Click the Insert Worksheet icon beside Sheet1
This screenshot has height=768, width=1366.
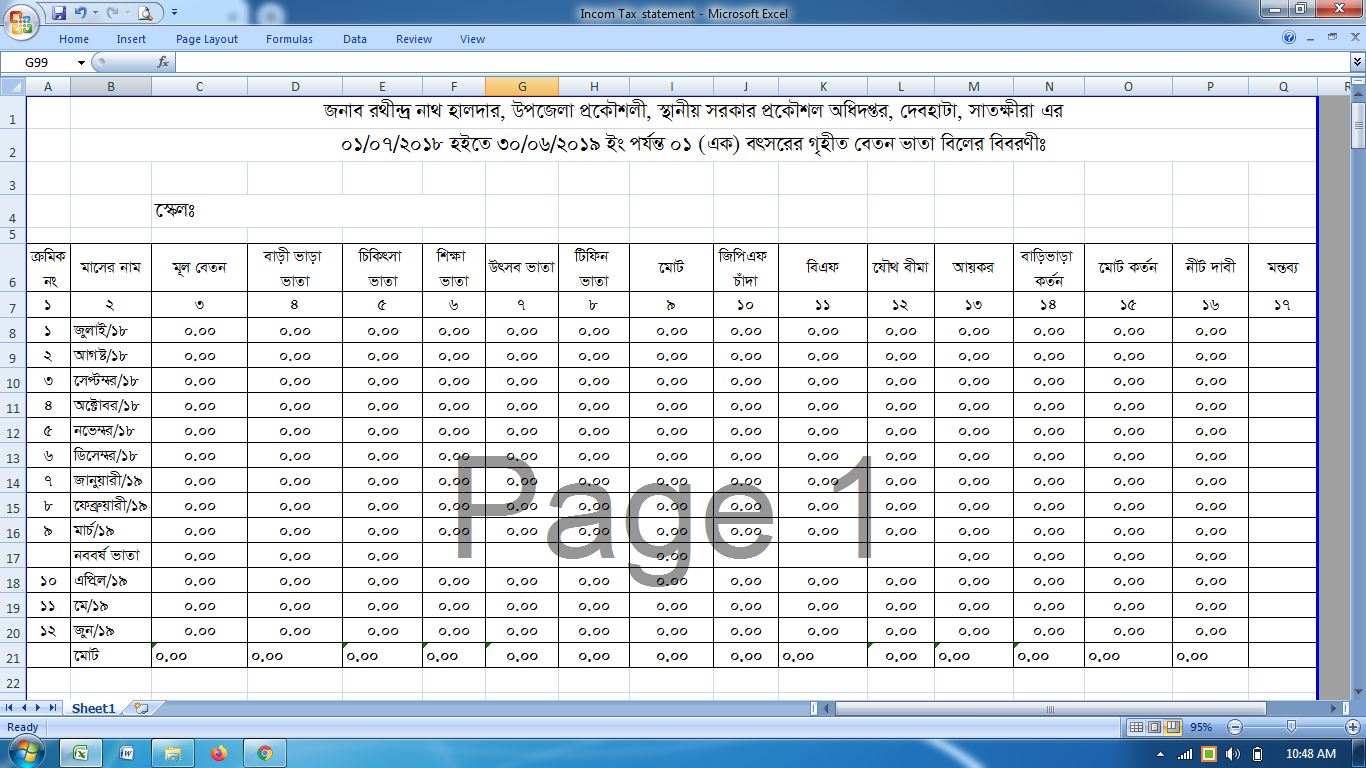tap(141, 708)
